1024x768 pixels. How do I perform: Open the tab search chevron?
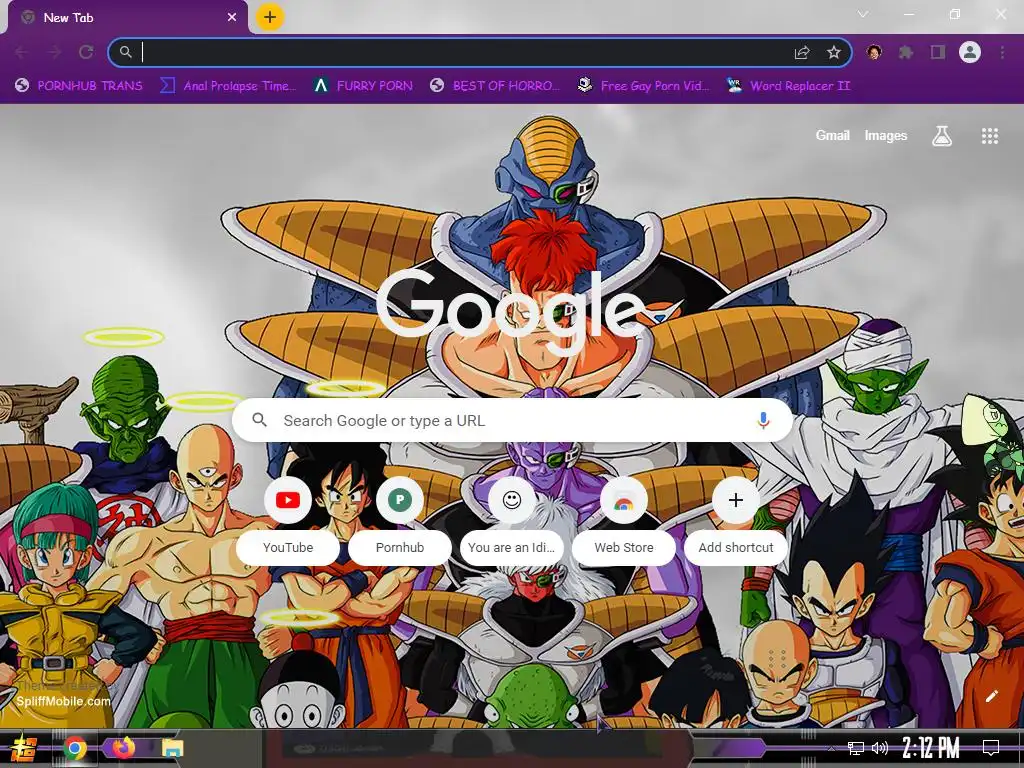coord(863,14)
